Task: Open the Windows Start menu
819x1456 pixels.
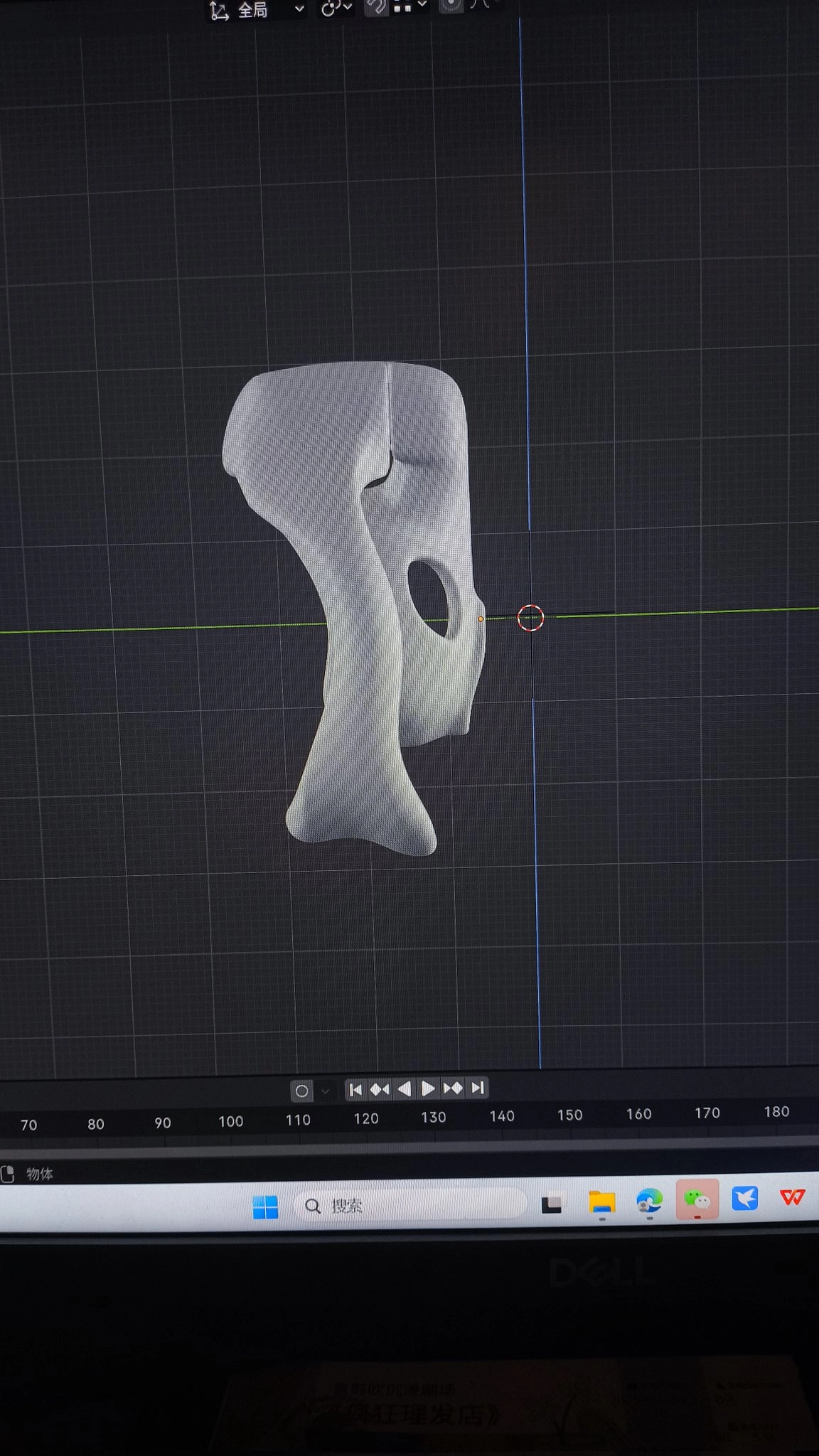Action: click(x=265, y=1206)
